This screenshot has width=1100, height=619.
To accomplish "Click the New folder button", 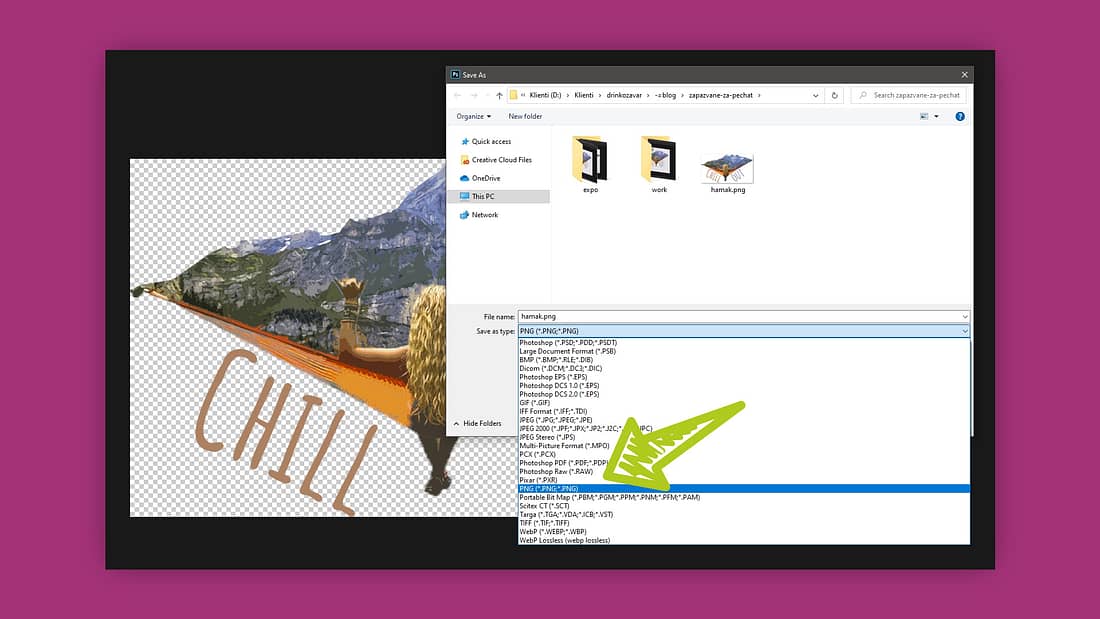I will [x=525, y=116].
